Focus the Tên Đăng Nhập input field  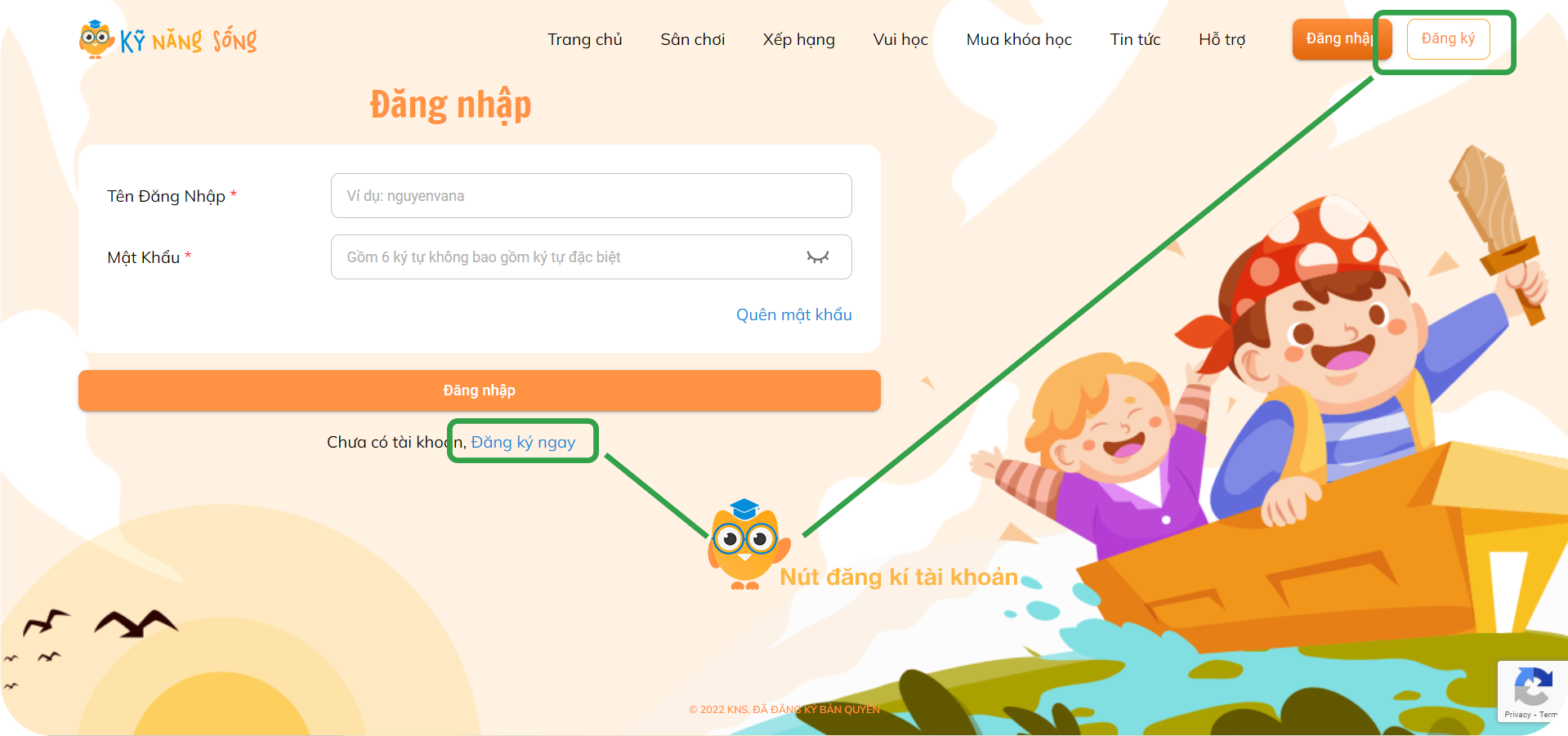pos(591,195)
